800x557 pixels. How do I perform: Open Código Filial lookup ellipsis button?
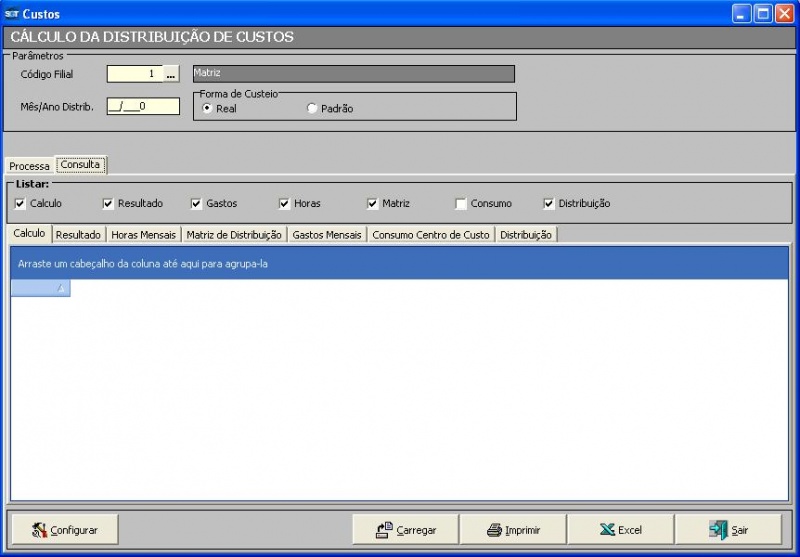(x=171, y=74)
